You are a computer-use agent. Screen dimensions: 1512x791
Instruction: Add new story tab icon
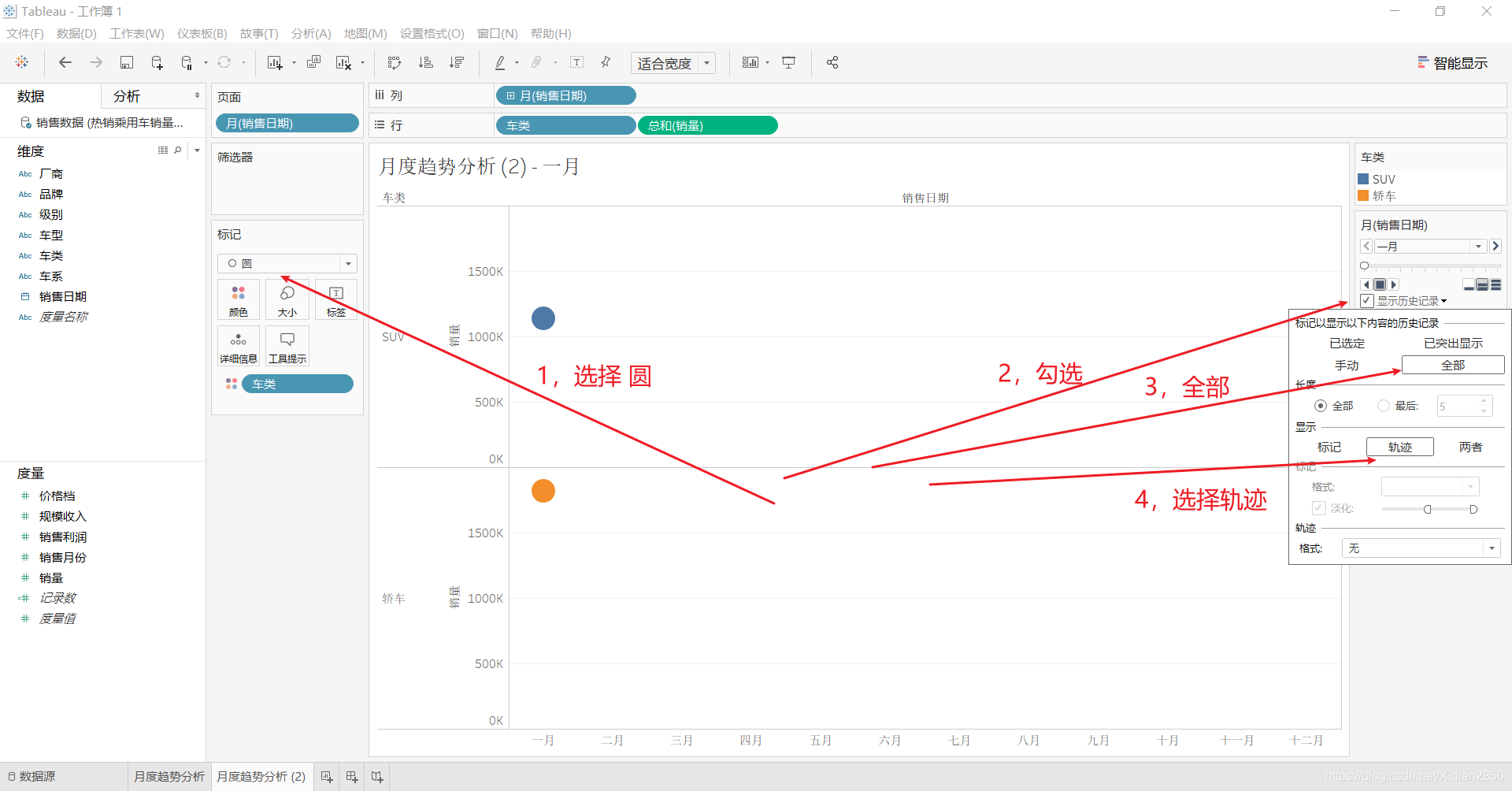pyautogui.click(x=377, y=777)
